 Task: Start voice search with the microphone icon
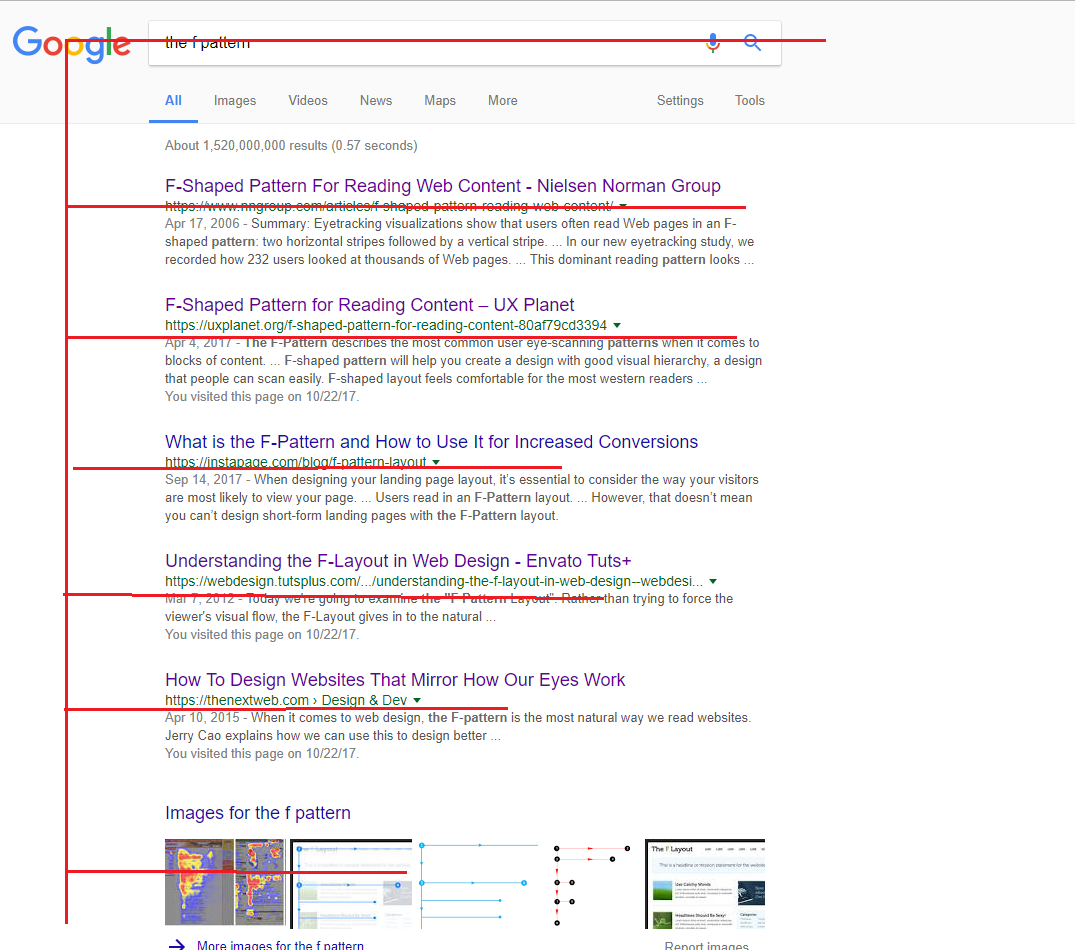[713, 42]
